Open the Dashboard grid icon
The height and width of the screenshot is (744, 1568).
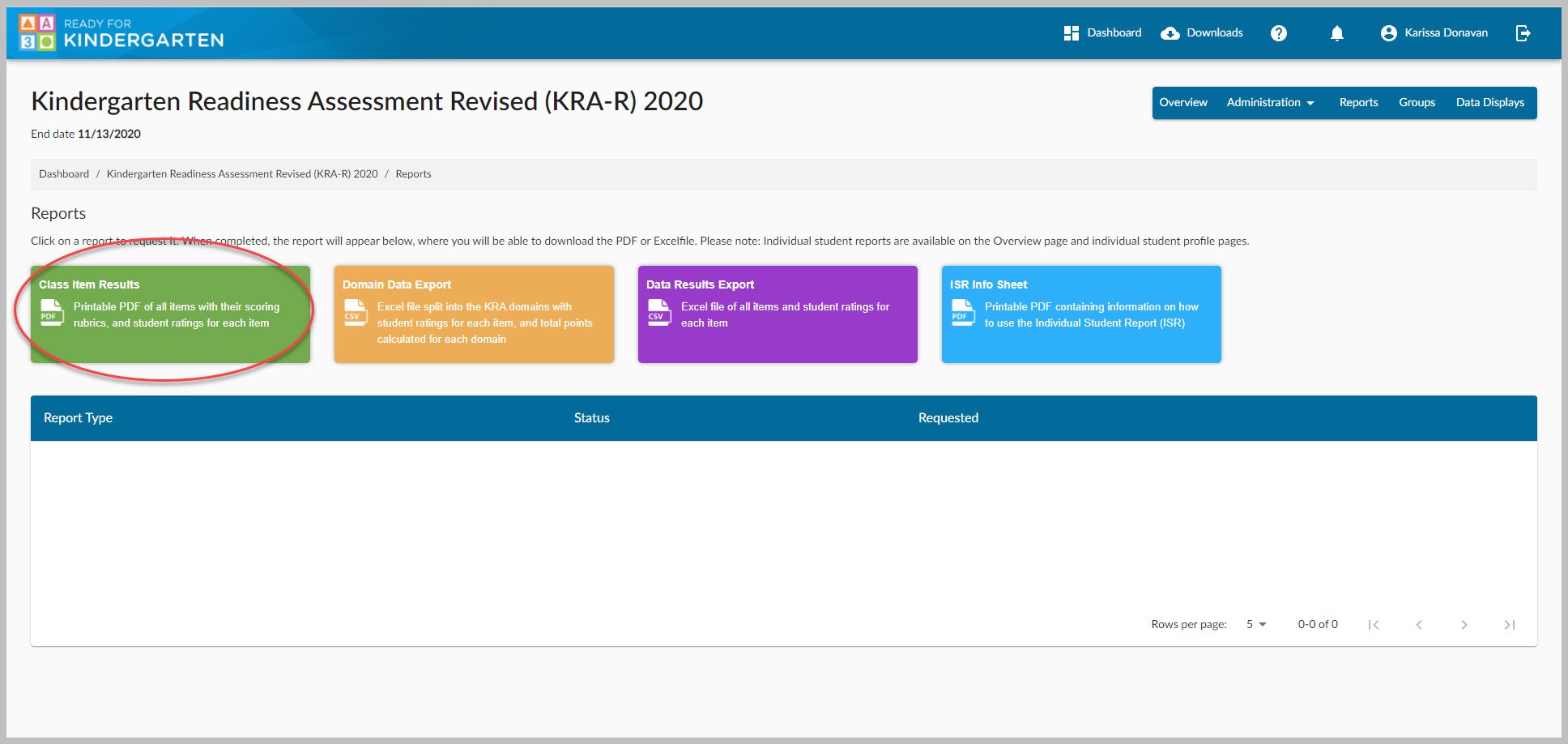click(1071, 33)
